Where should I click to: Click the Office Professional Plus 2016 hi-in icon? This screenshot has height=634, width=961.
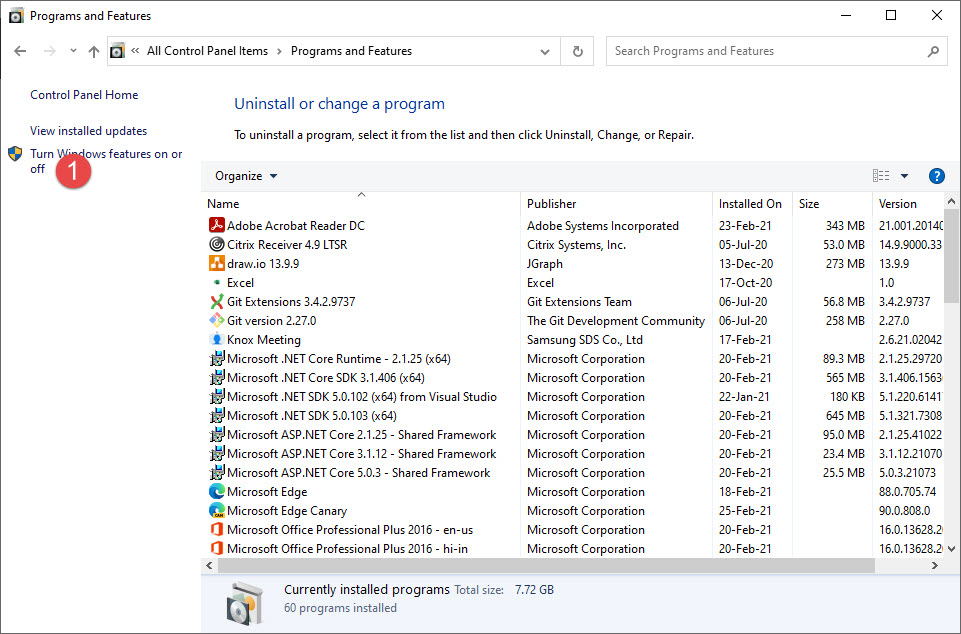tap(216, 548)
